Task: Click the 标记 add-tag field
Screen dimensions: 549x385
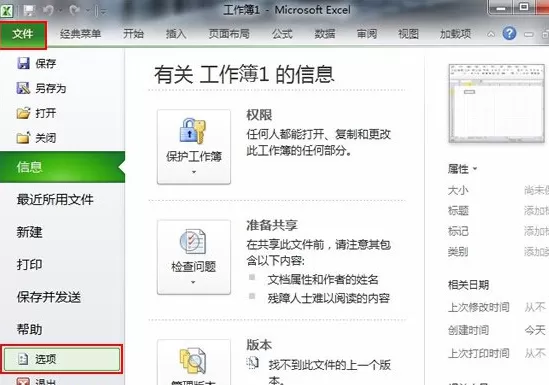Action: point(536,231)
